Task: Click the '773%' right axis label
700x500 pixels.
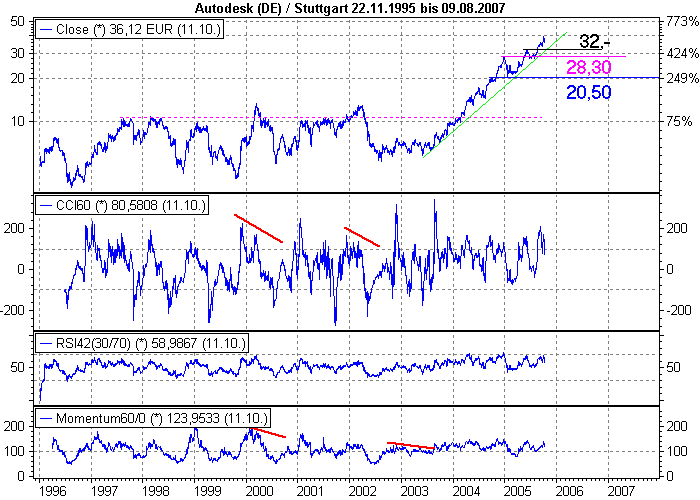Action: (x=682, y=21)
